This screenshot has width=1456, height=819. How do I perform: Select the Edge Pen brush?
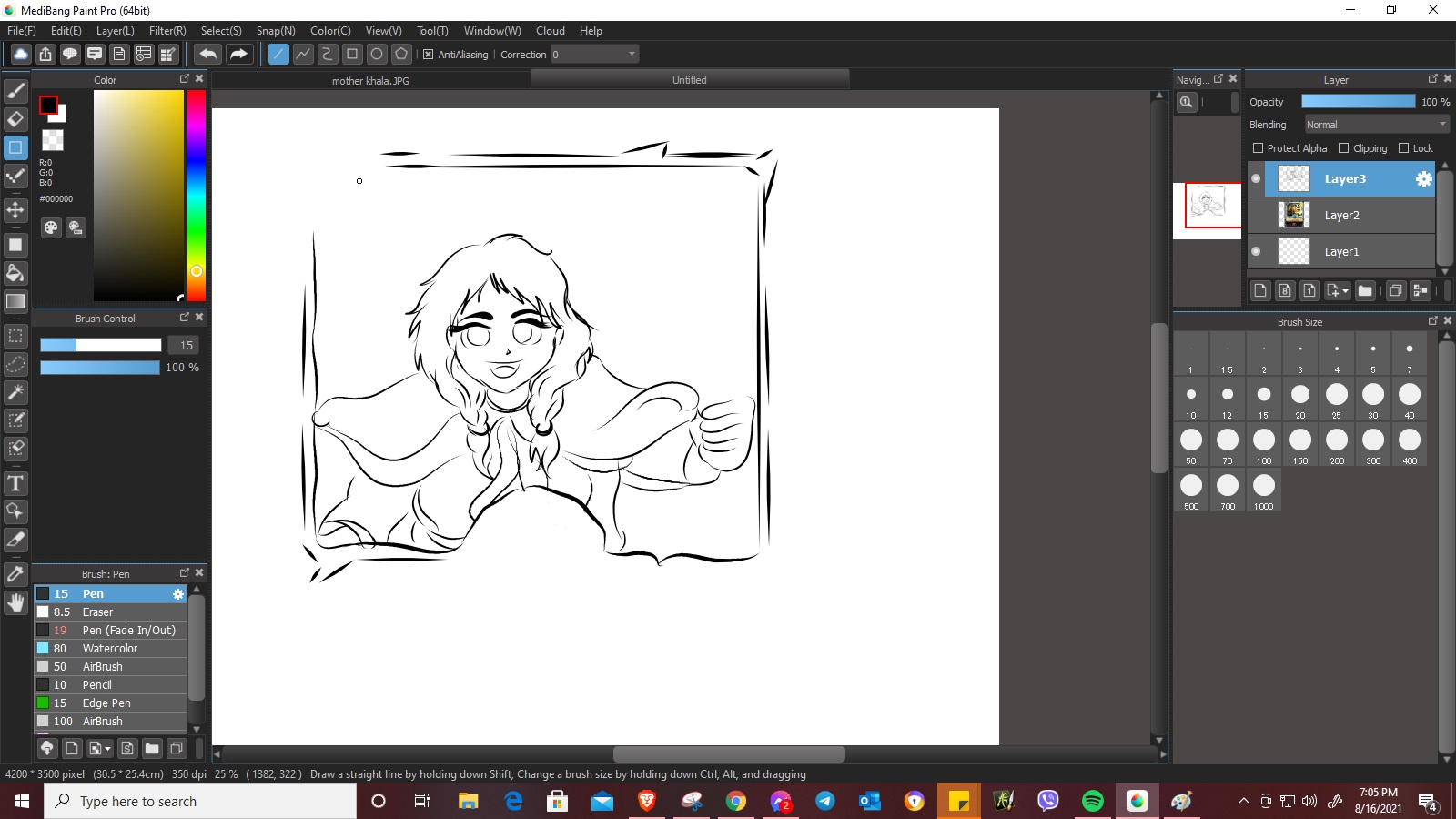tap(110, 703)
